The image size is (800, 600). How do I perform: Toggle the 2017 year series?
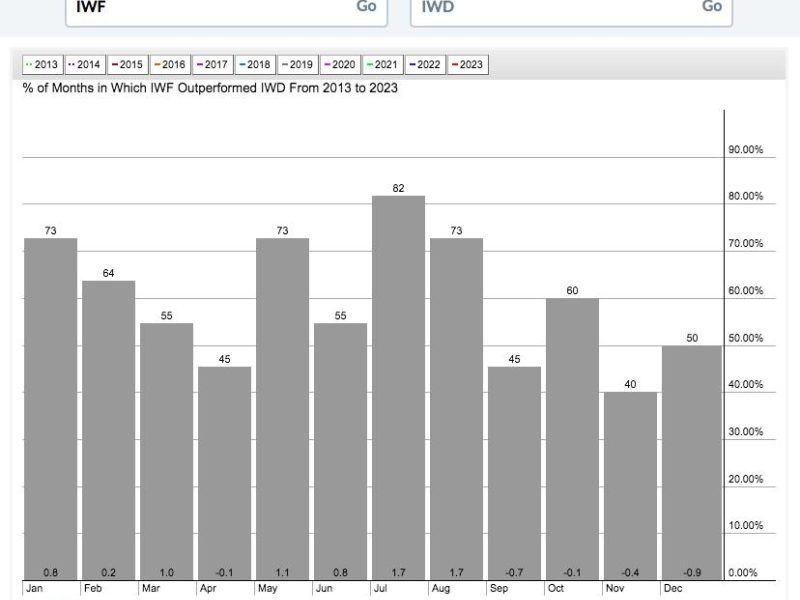click(213, 65)
